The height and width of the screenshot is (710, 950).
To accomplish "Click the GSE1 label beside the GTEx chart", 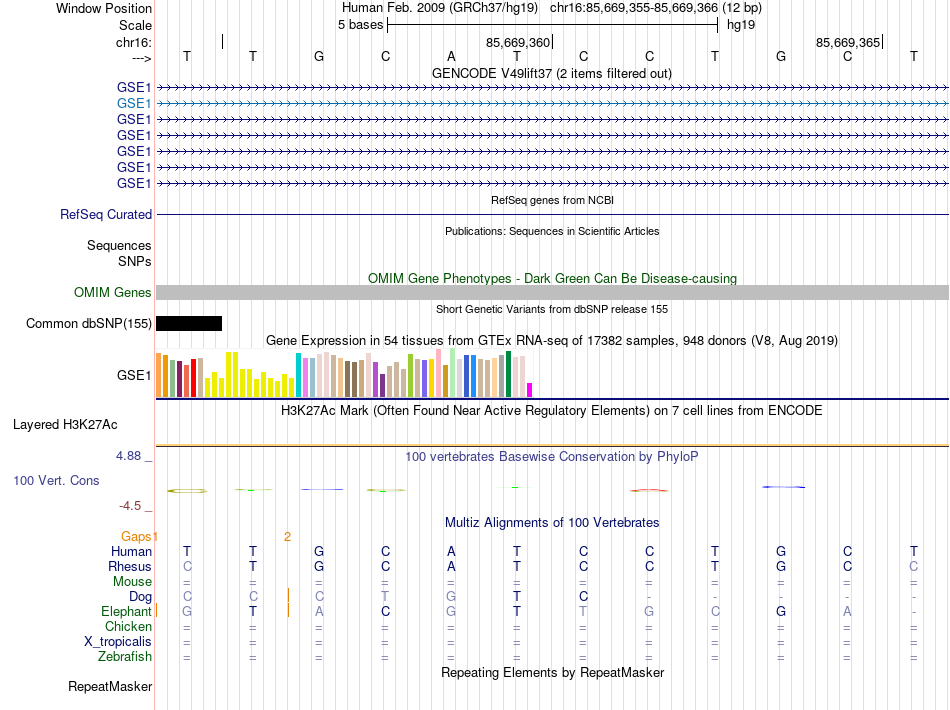I will point(134,376).
